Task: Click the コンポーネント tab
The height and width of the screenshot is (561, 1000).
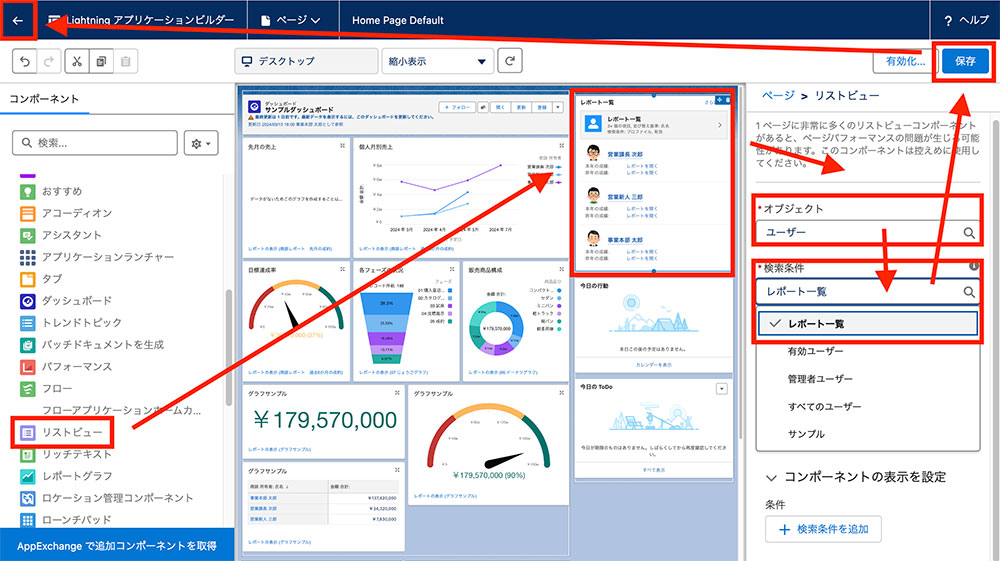Action: 44,99
